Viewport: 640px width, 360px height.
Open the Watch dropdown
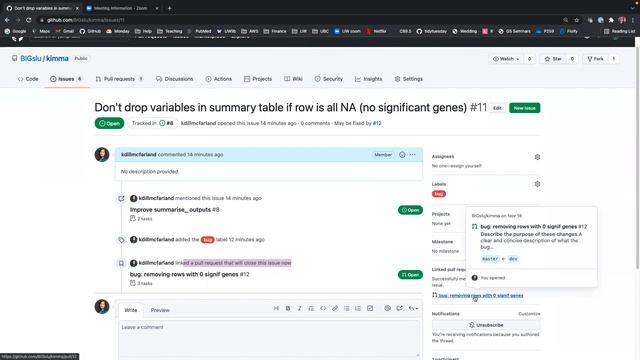506,59
